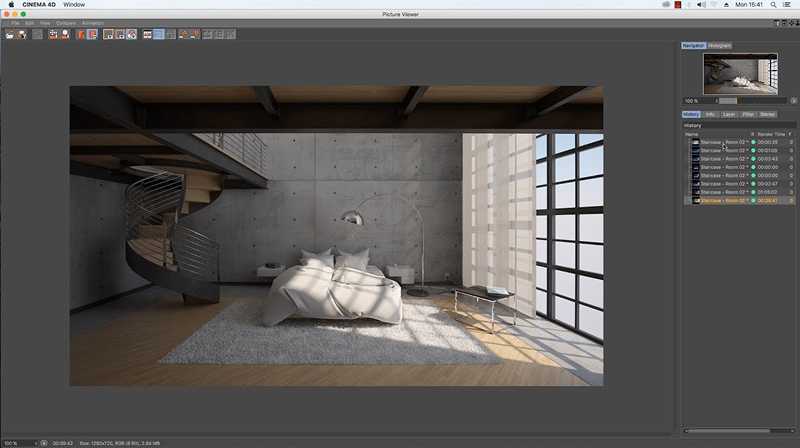Switch to the Histogram tab
The image size is (800, 448).
(719, 45)
